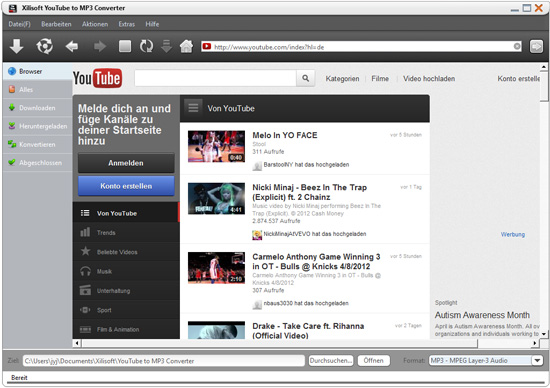
Task: Select Trends in the guide list
Action: [126, 232]
